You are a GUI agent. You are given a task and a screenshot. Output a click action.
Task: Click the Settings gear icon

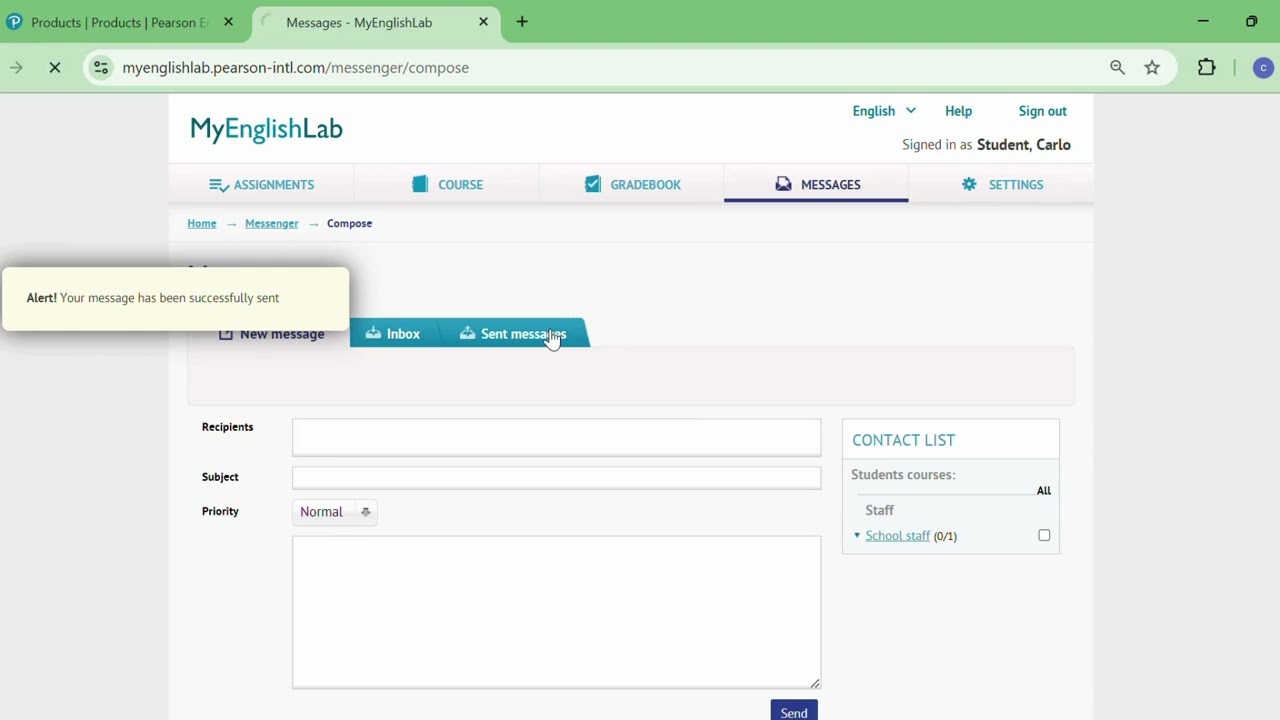coord(969,184)
